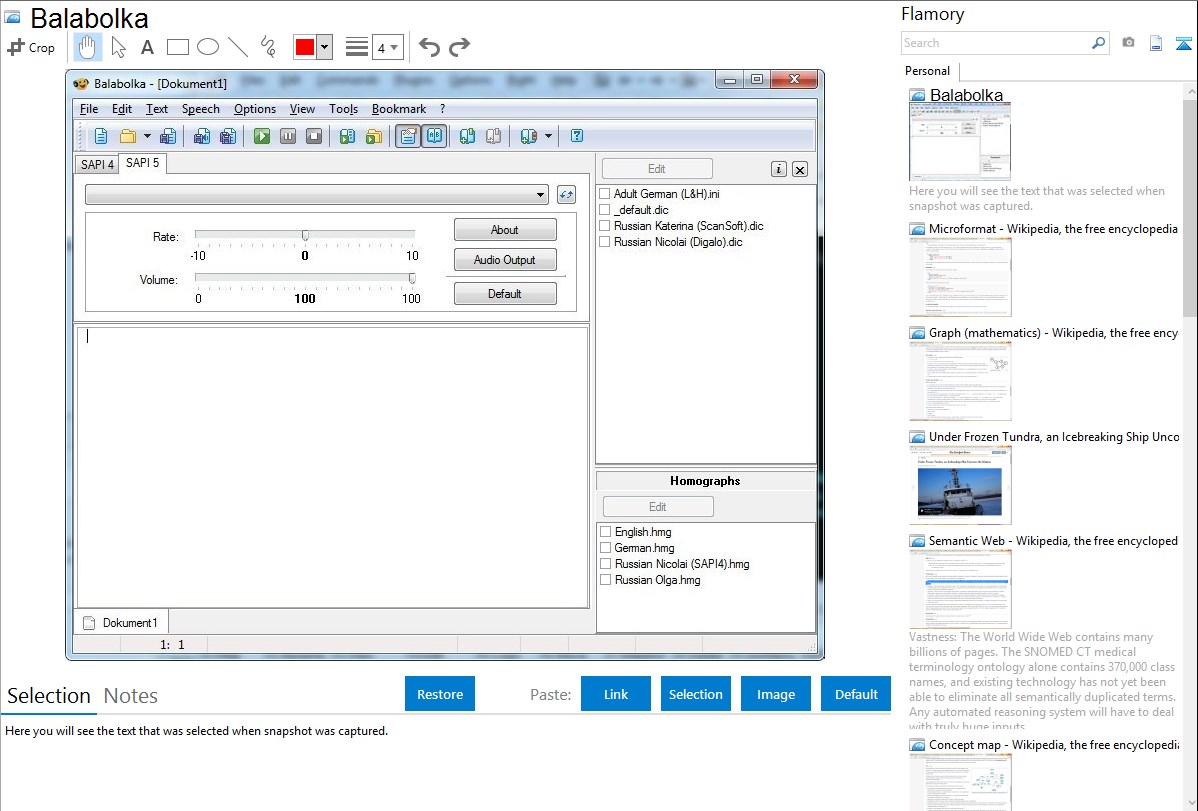Image resolution: width=1198 pixels, height=811 pixels.
Task: Select the ellipse drawing tool
Action: click(x=208, y=47)
